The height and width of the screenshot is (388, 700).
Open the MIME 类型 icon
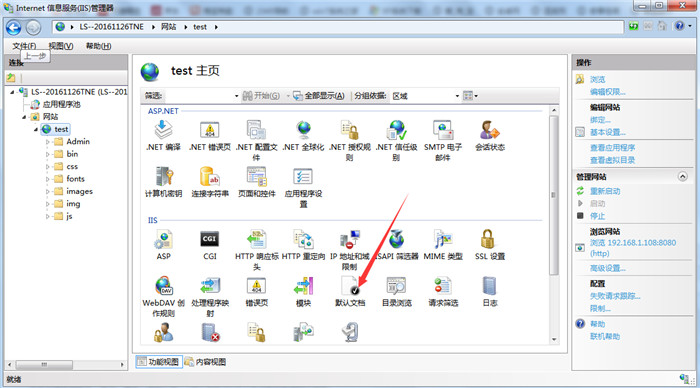click(443, 245)
